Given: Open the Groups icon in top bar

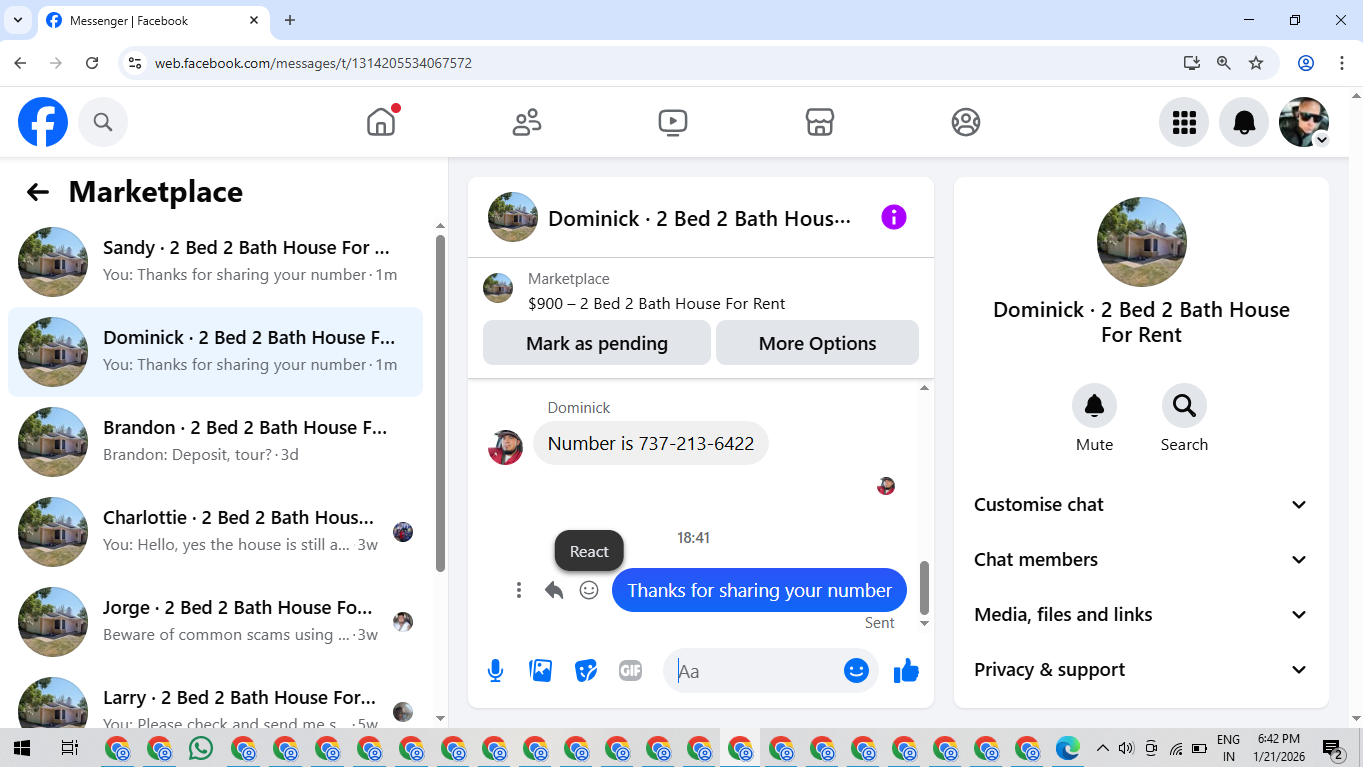Looking at the screenshot, I should [x=966, y=122].
